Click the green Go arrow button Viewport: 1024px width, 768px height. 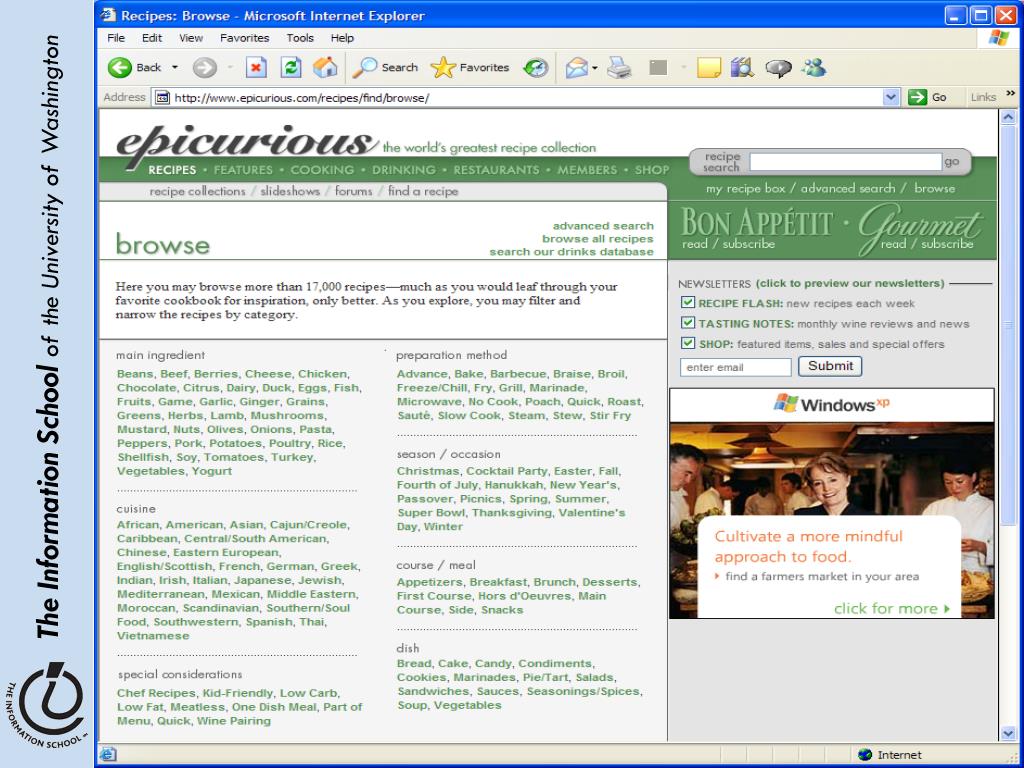[918, 97]
